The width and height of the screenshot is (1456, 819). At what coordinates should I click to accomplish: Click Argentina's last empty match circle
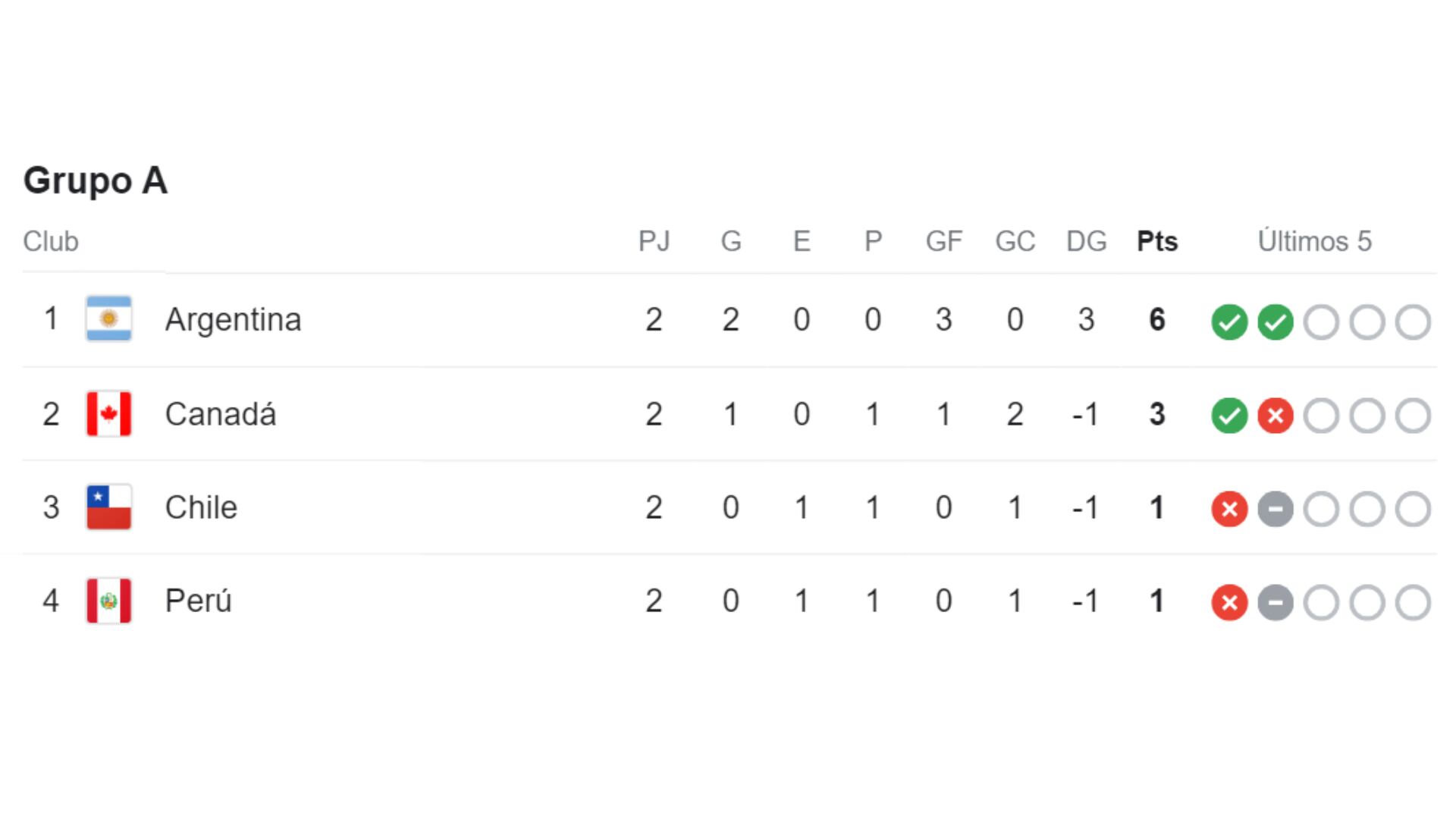coord(1413,322)
